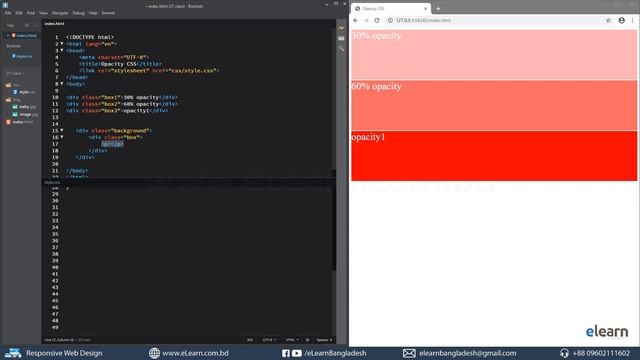Screen dimensions: 640x360
Task: Click the elearnbangladesh@gmail.com text
Action: coord(467,353)
